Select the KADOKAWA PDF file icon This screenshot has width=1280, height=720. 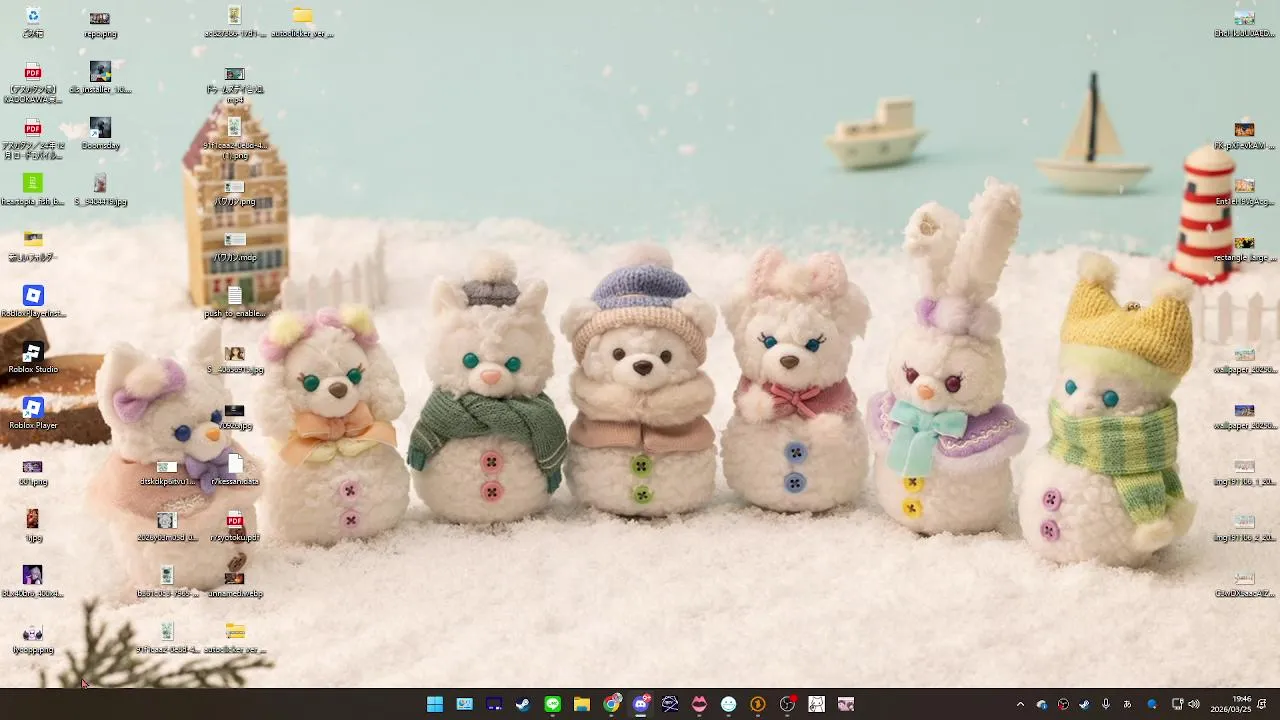click(33, 84)
